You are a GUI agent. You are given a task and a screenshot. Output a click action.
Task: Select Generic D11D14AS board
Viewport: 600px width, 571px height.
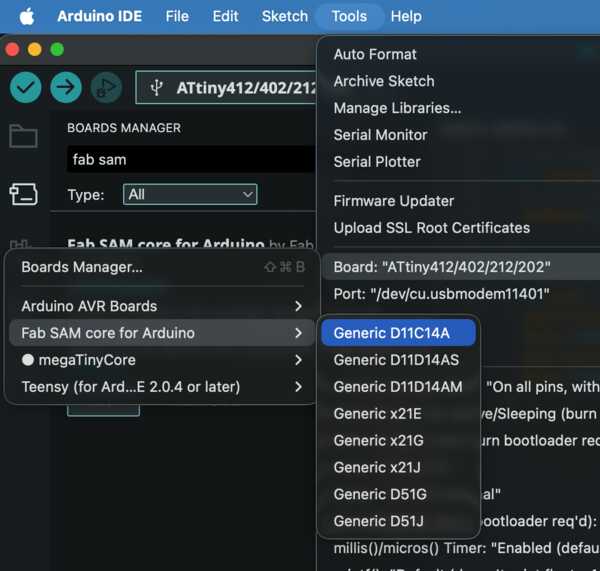tap(399, 360)
